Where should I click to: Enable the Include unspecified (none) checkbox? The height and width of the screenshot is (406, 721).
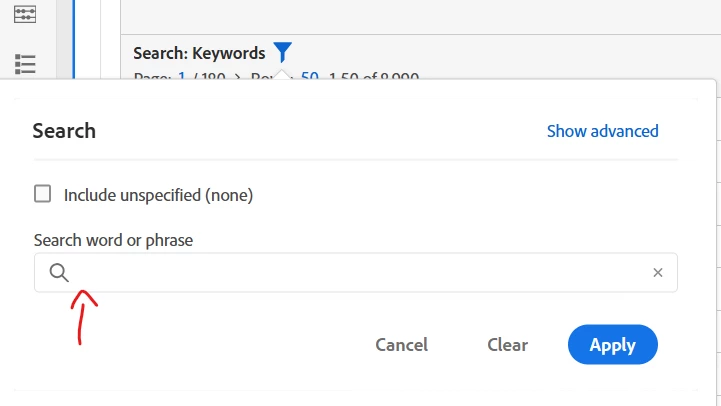[x=43, y=194]
